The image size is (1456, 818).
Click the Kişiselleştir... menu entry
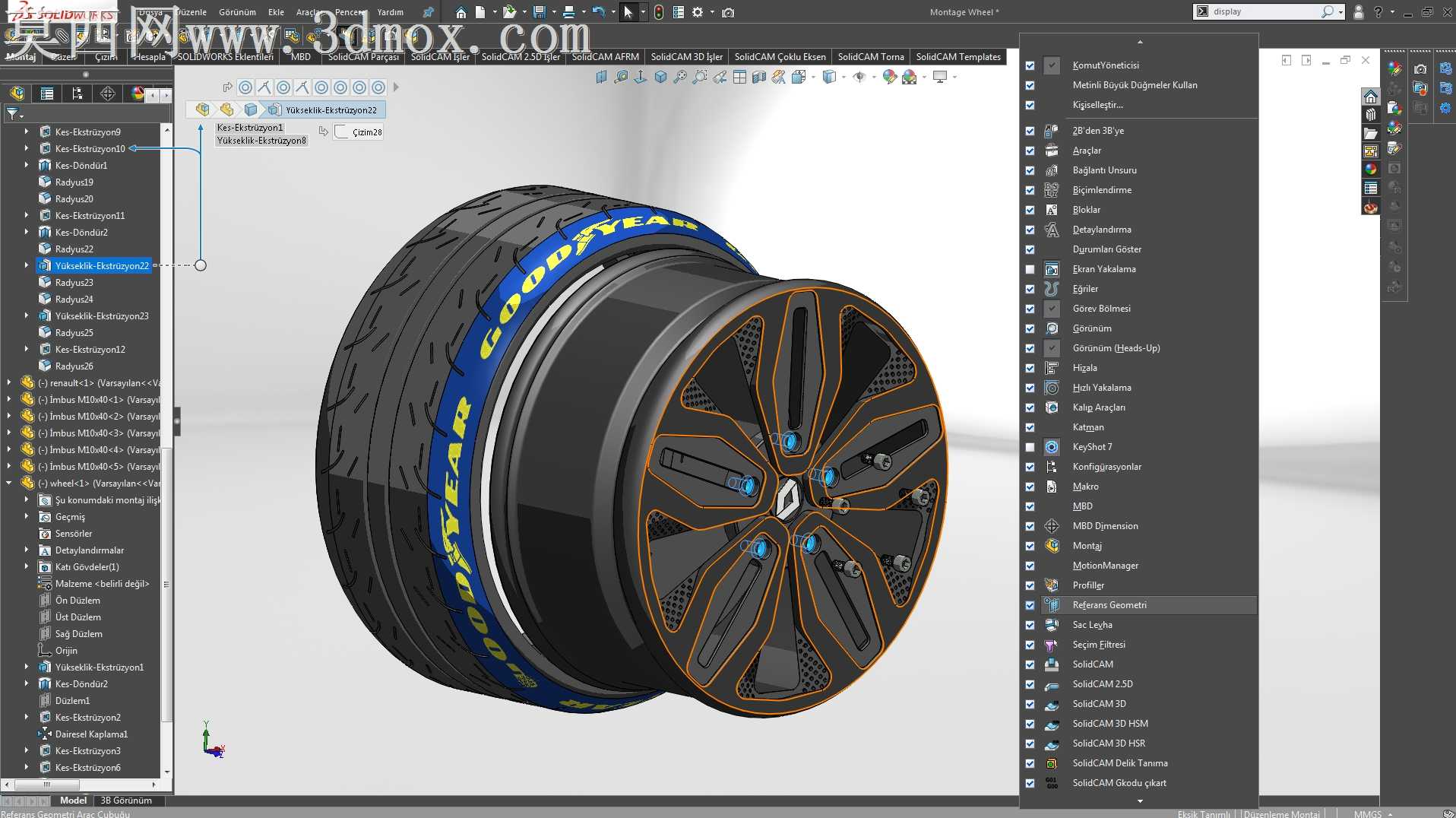(1097, 105)
